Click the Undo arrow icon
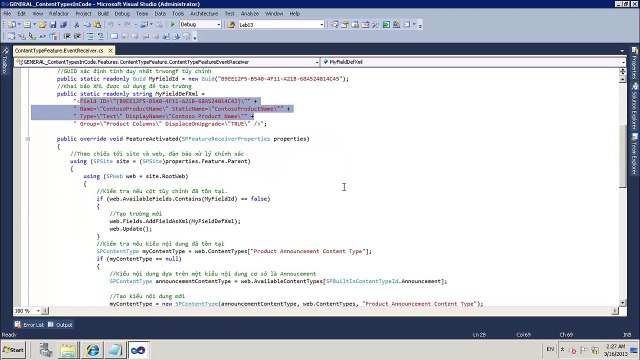 (111, 24)
